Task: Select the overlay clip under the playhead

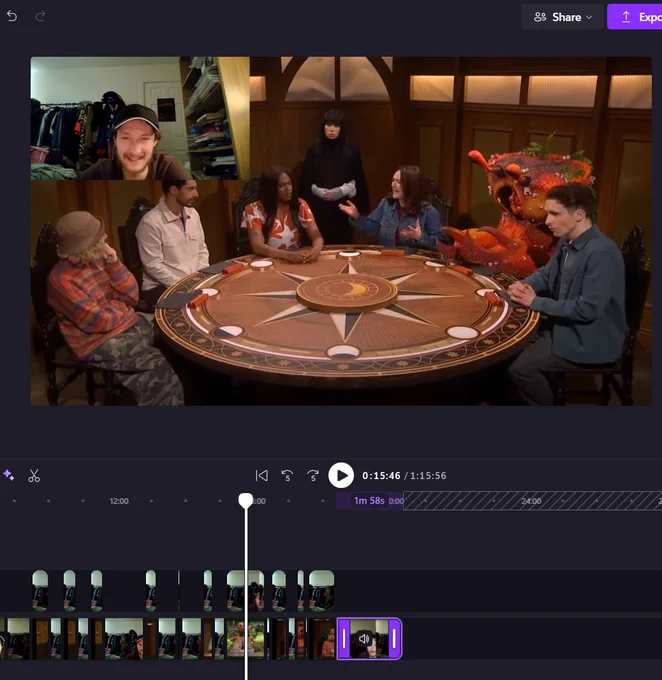Action: pos(246,591)
